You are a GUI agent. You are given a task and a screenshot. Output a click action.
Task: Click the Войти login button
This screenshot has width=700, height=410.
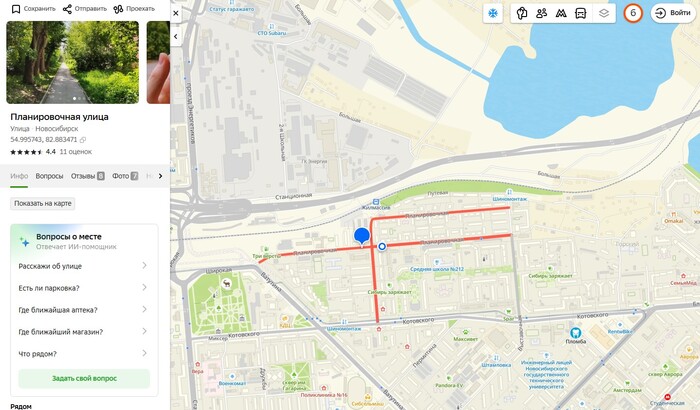click(x=673, y=13)
